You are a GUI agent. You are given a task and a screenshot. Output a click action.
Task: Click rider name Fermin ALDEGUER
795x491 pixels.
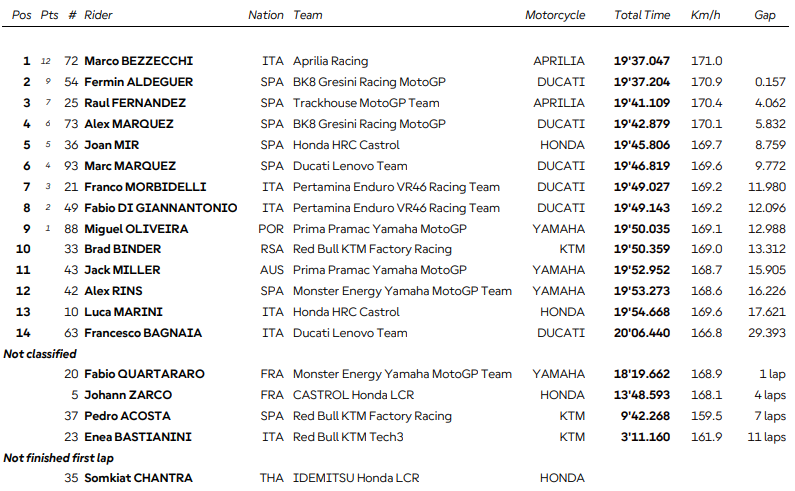coord(139,82)
